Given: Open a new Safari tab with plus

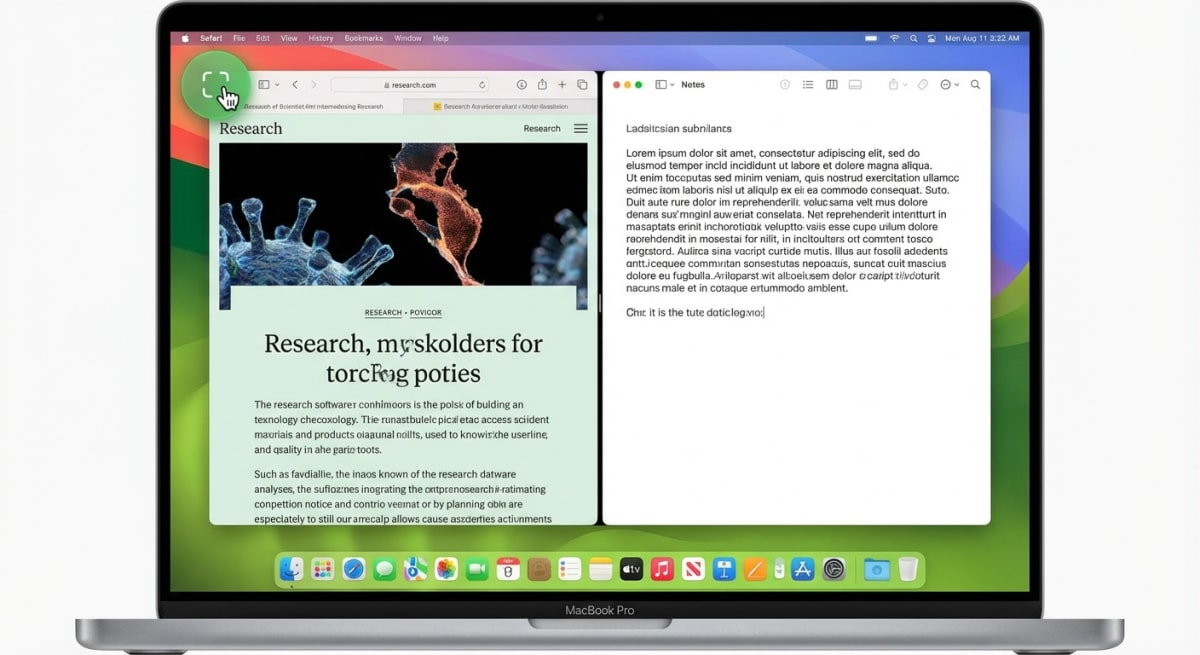Looking at the screenshot, I should coord(562,85).
